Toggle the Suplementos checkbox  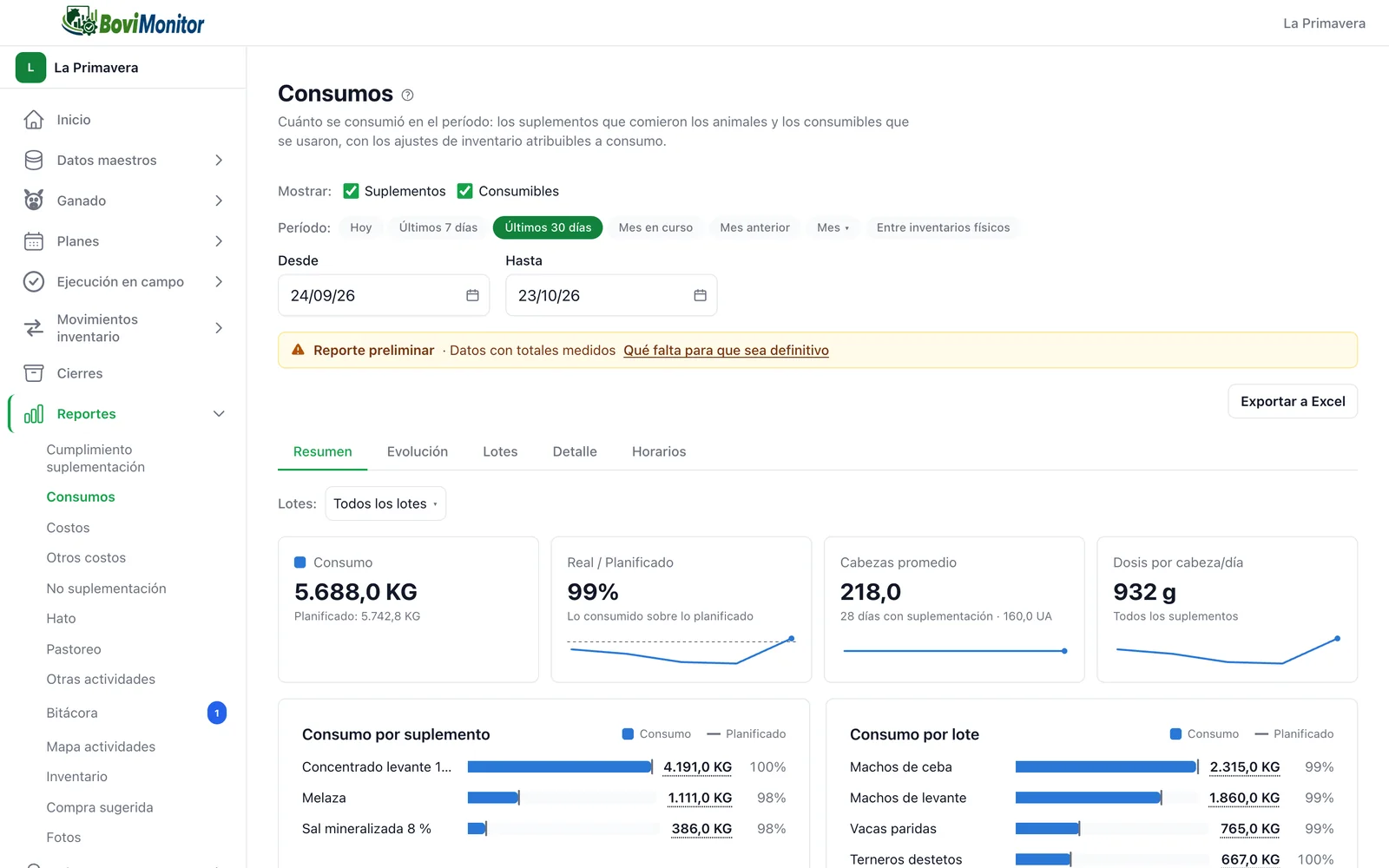(351, 191)
